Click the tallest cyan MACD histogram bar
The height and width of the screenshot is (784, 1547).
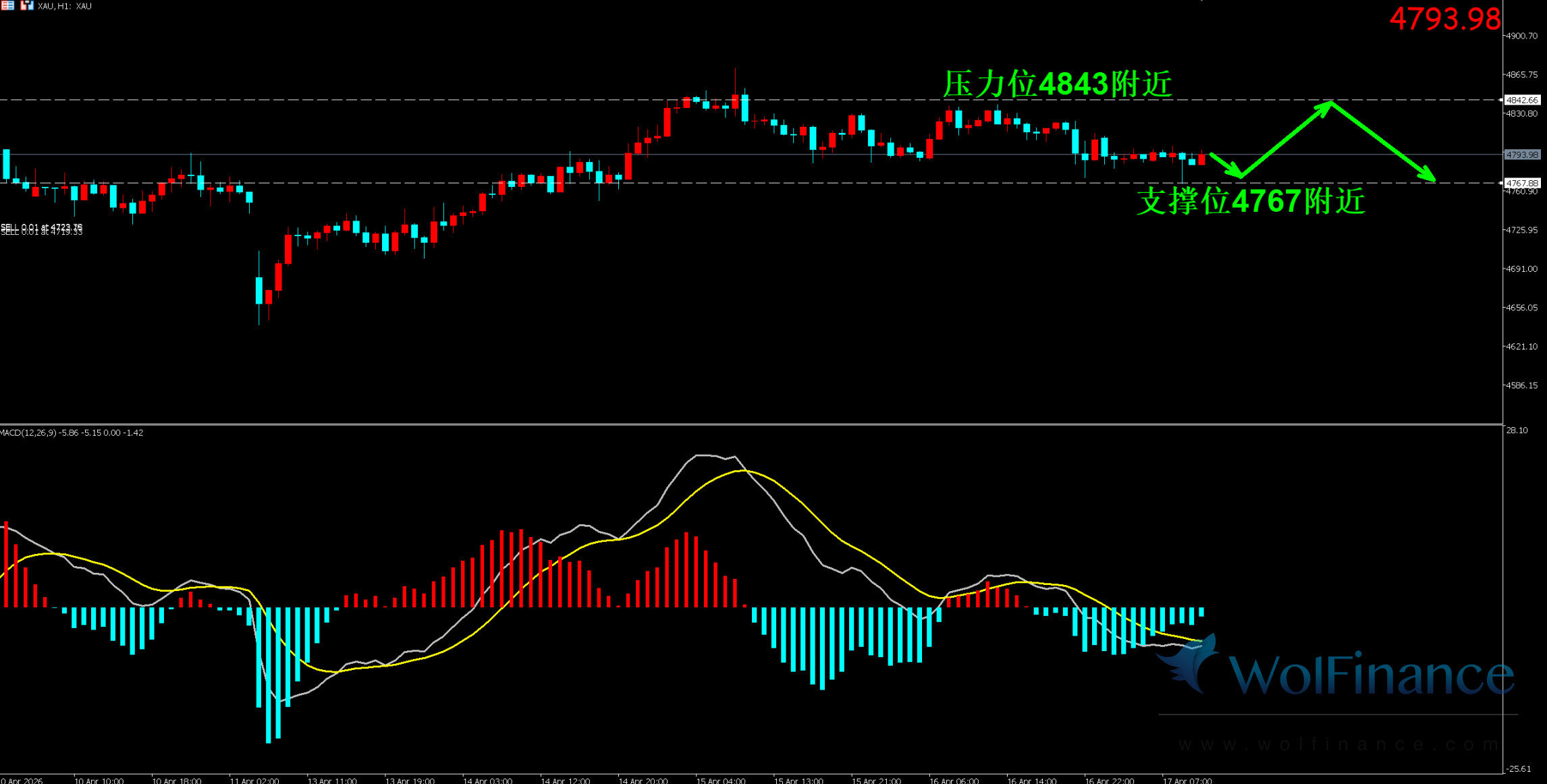point(269,675)
